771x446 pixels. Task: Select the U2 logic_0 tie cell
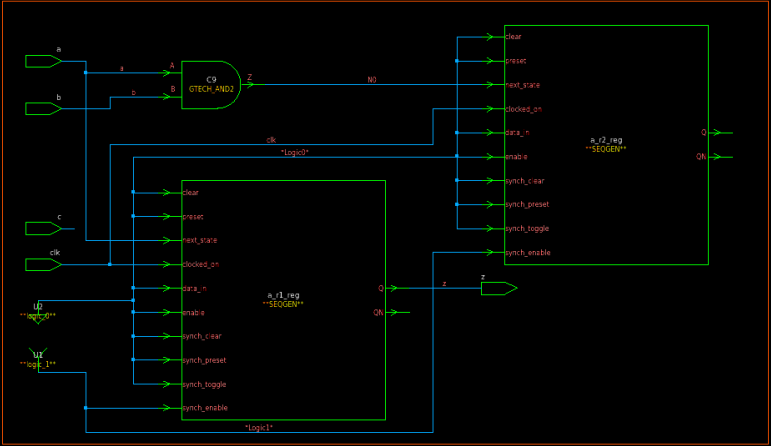[x=38, y=312]
